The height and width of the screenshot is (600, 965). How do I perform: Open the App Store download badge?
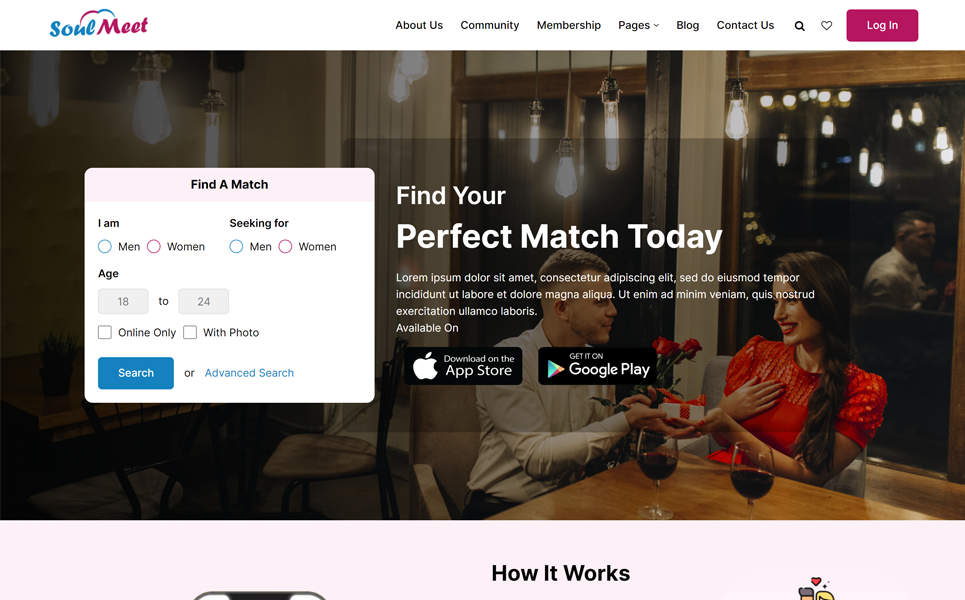coord(463,366)
